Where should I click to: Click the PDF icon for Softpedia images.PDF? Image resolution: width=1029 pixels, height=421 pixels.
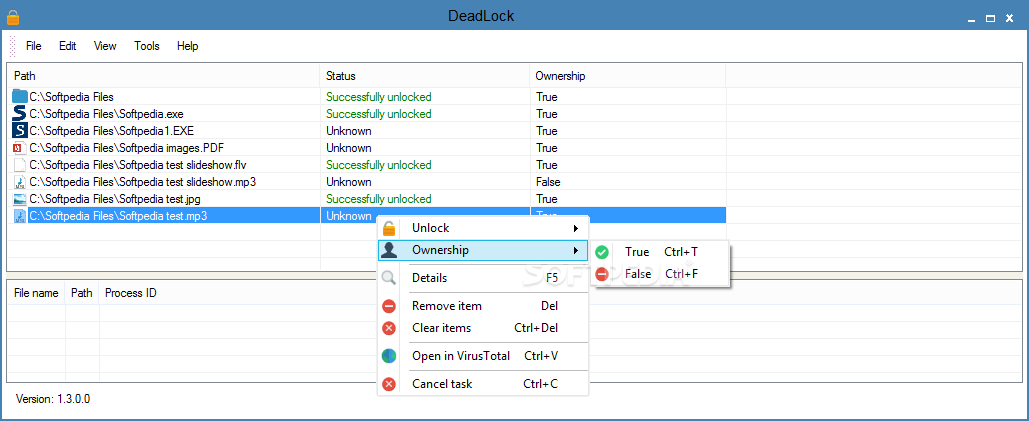click(x=20, y=148)
